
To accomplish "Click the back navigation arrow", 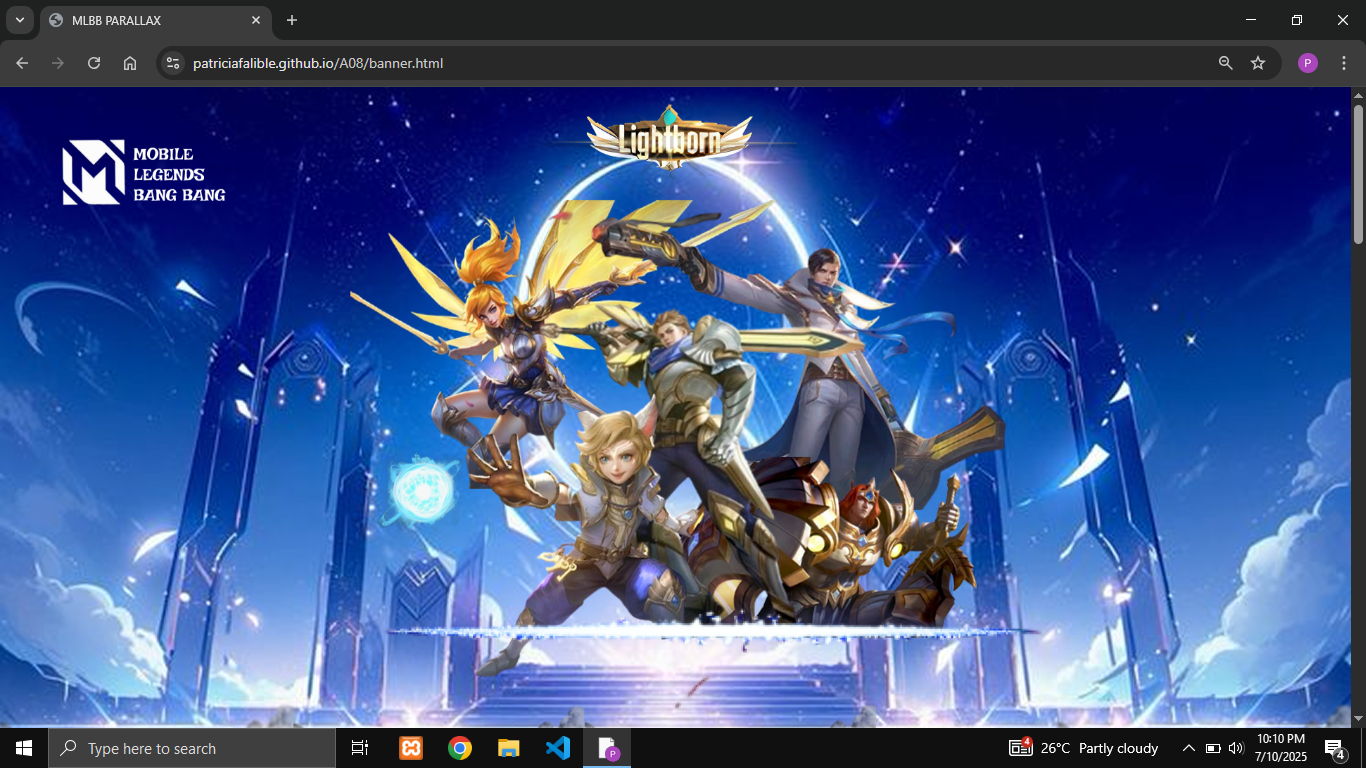I will (x=22, y=63).
